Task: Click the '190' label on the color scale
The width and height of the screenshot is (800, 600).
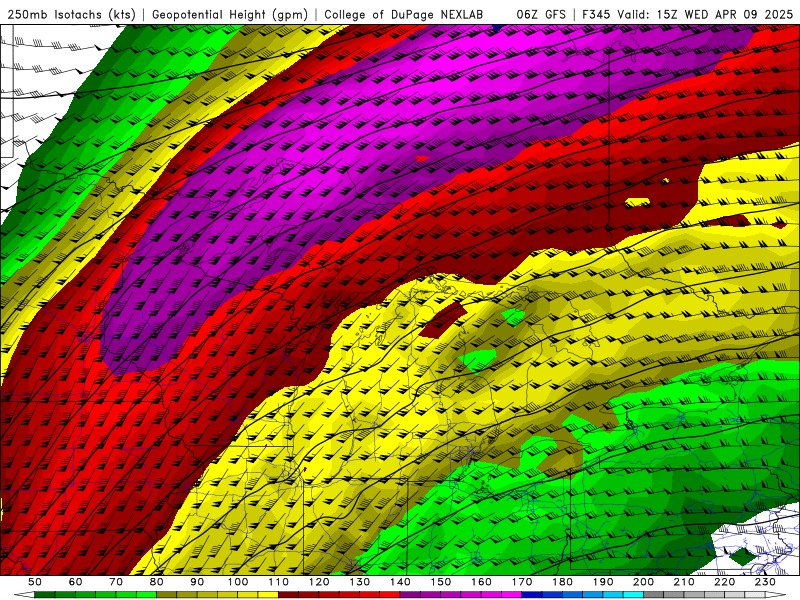Action: (603, 582)
